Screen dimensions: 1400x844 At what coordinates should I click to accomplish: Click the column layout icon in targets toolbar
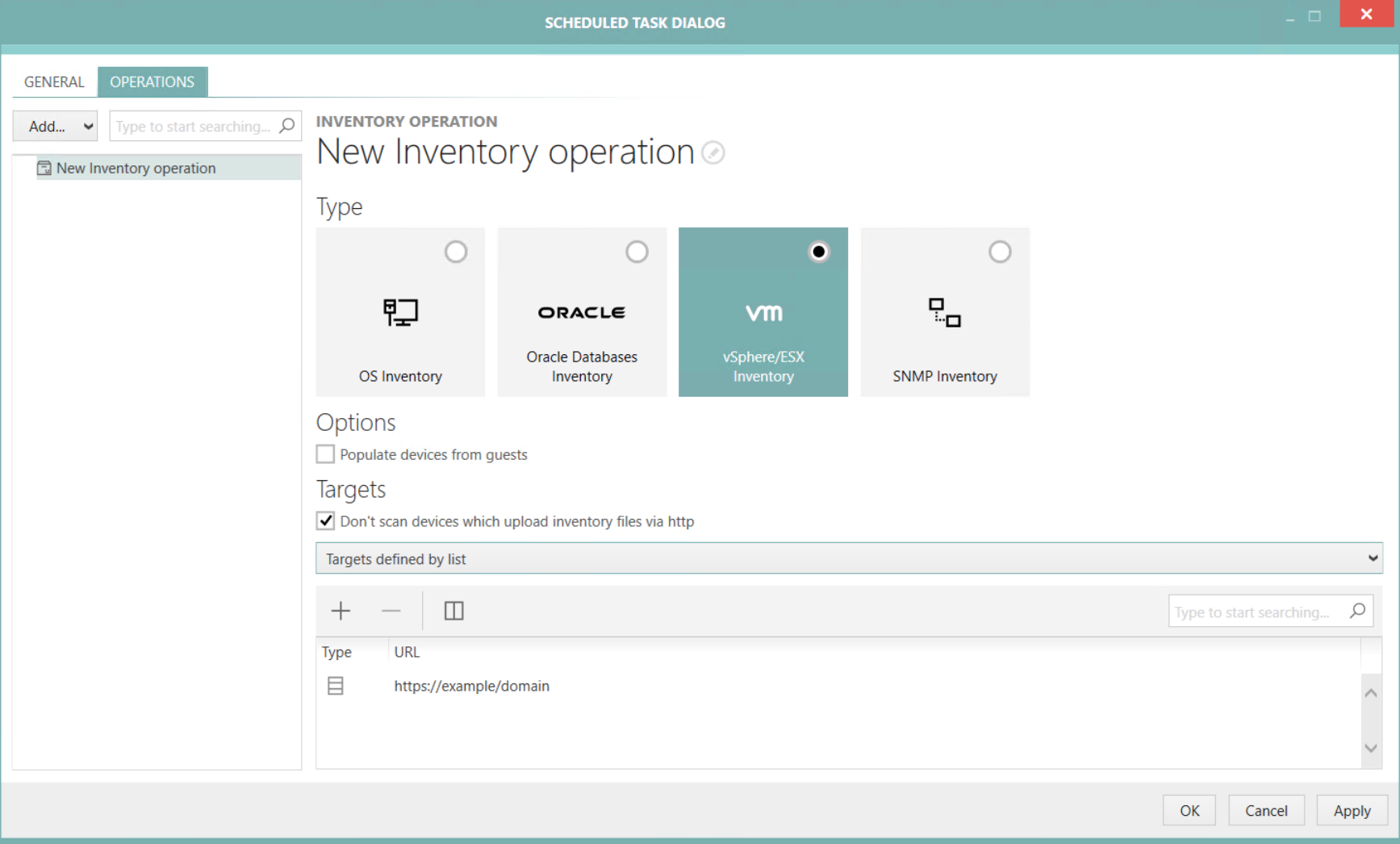coord(453,611)
